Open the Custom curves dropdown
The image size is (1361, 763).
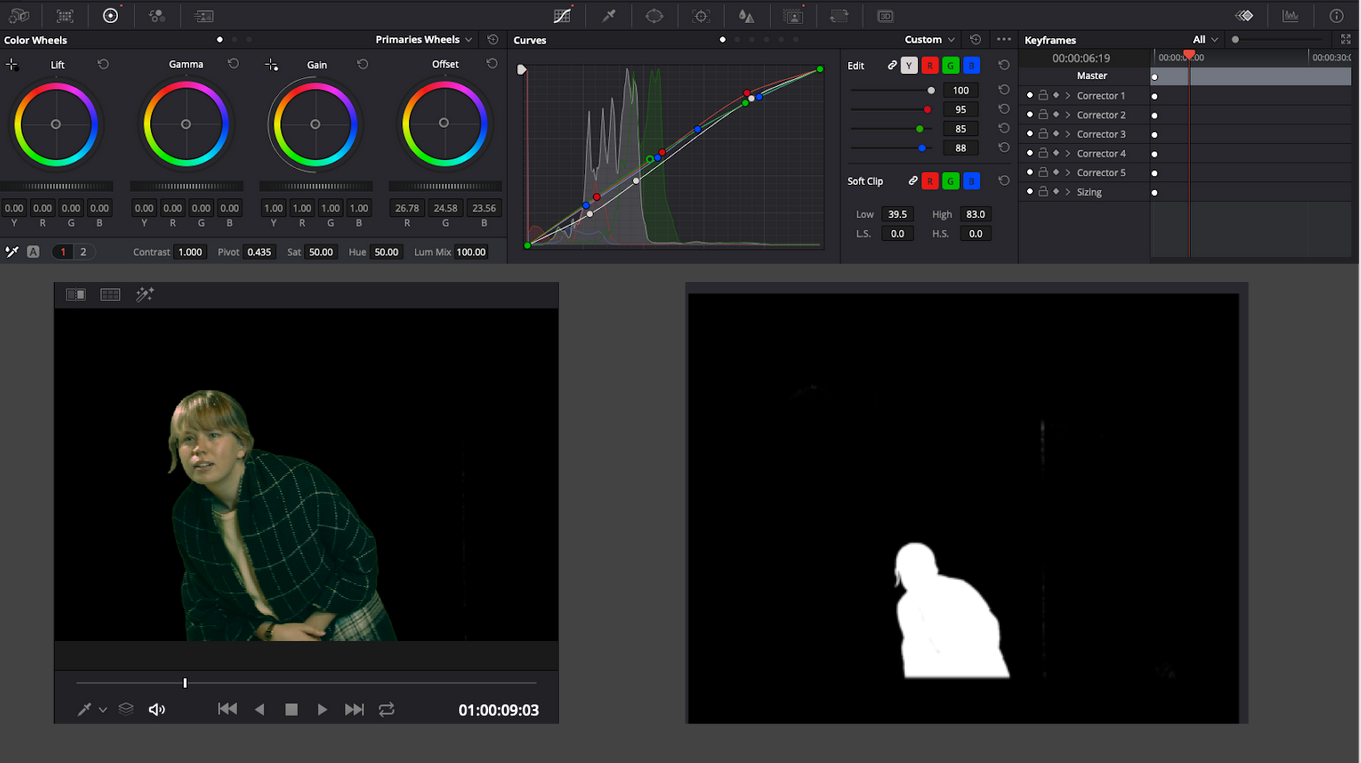[x=930, y=40]
